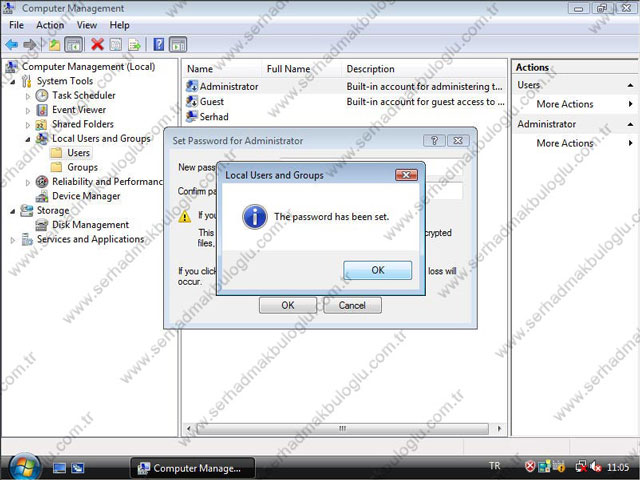This screenshot has height=480, width=640.
Task: Collapse the Users section in Actions pane
Action: [630, 85]
